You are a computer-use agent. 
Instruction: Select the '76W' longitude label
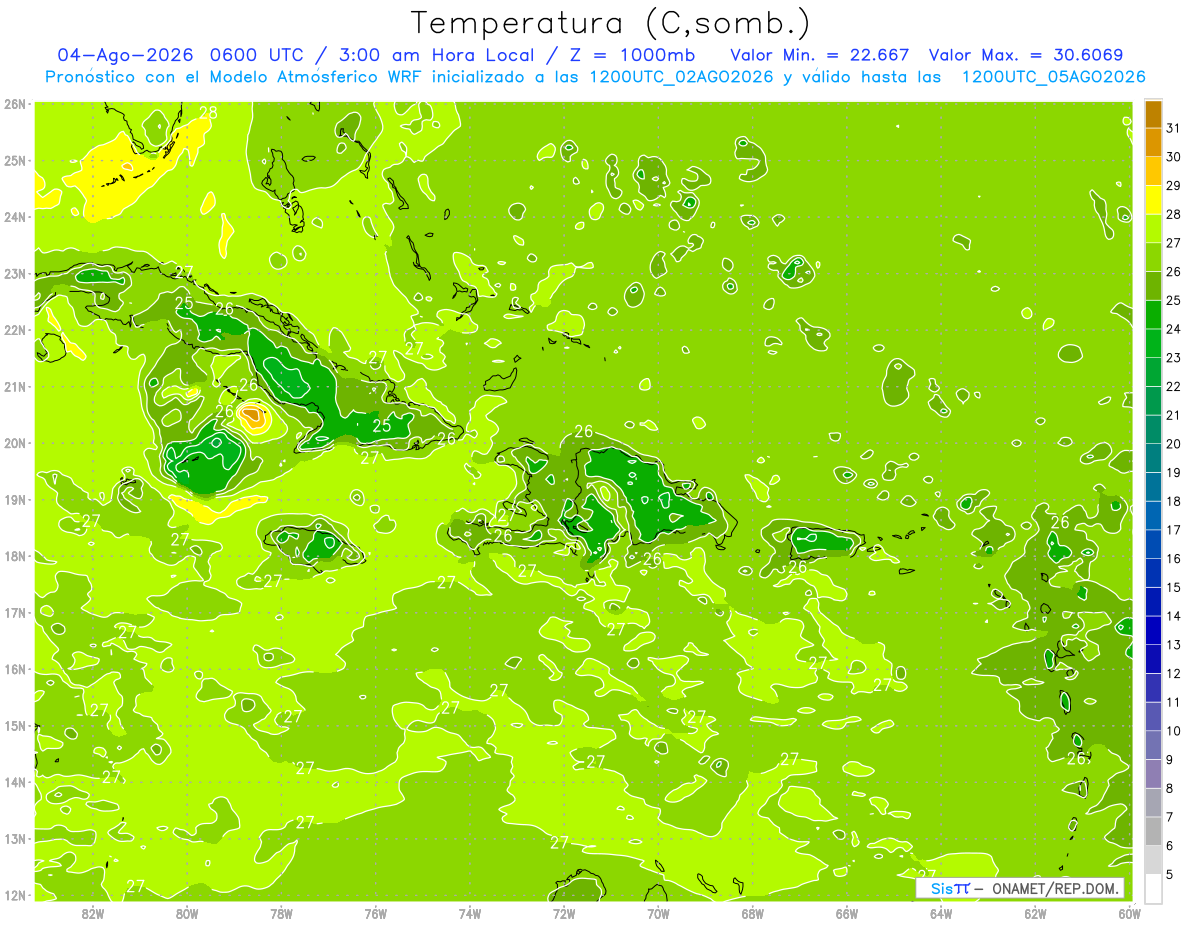click(376, 913)
